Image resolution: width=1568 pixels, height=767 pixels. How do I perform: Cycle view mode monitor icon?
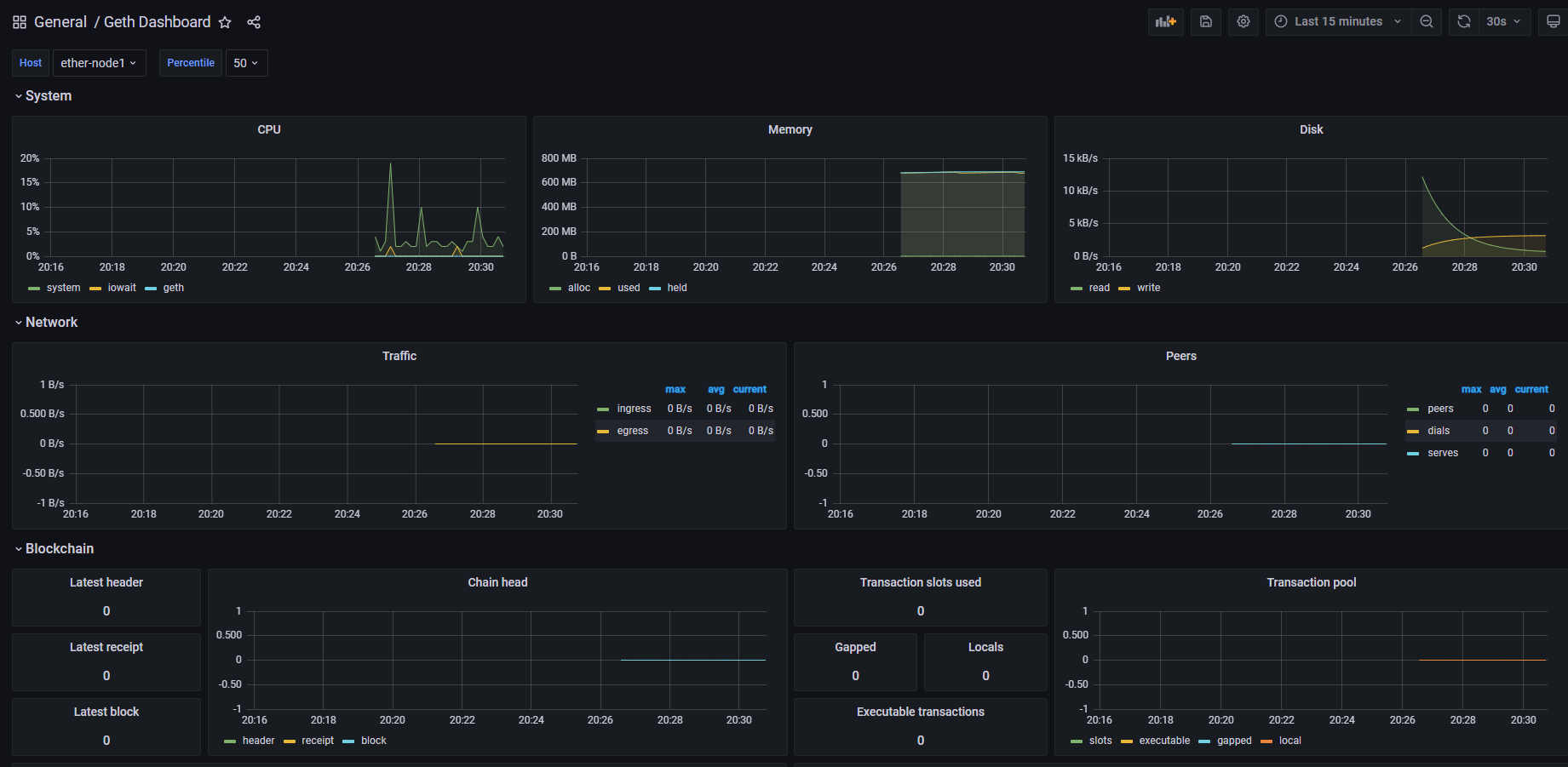click(1553, 21)
